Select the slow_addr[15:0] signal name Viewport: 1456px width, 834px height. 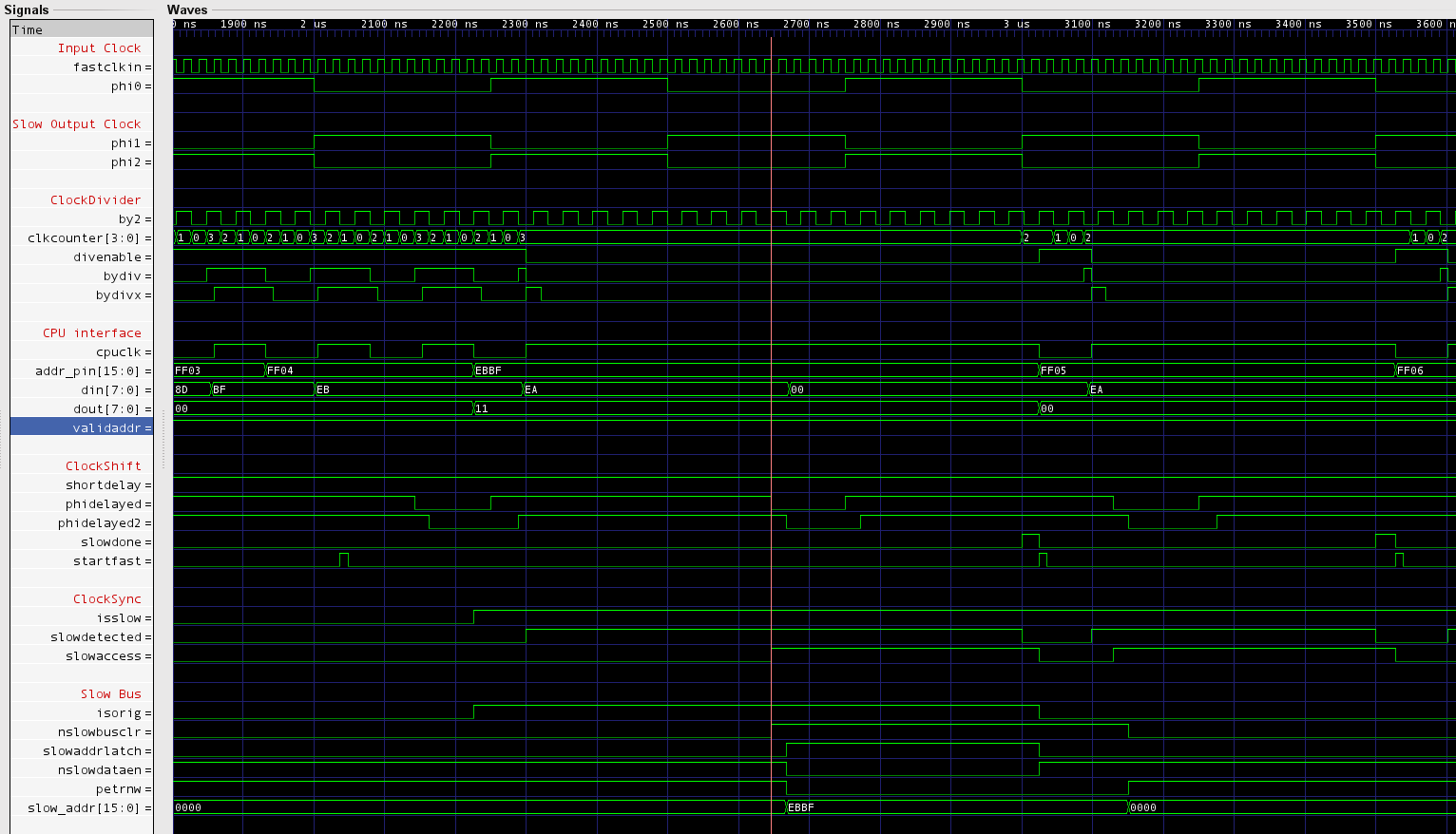(x=84, y=808)
